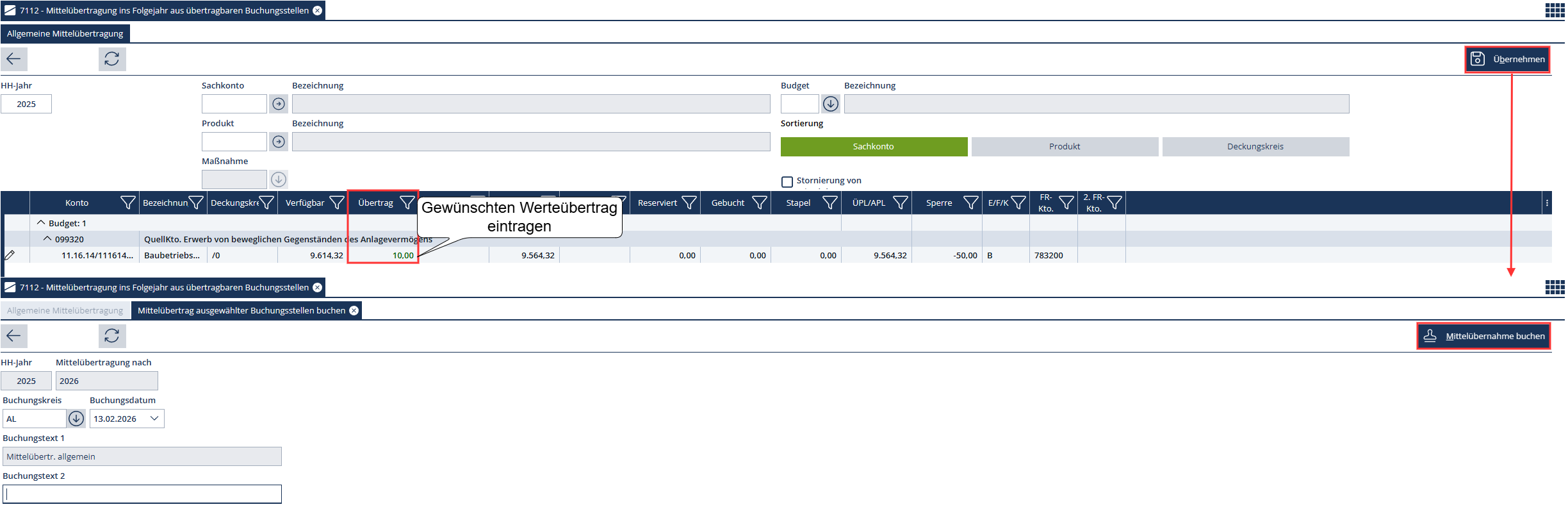1568x516 pixels.
Task: Select Deckungskreis sorting option
Action: 1255,147
